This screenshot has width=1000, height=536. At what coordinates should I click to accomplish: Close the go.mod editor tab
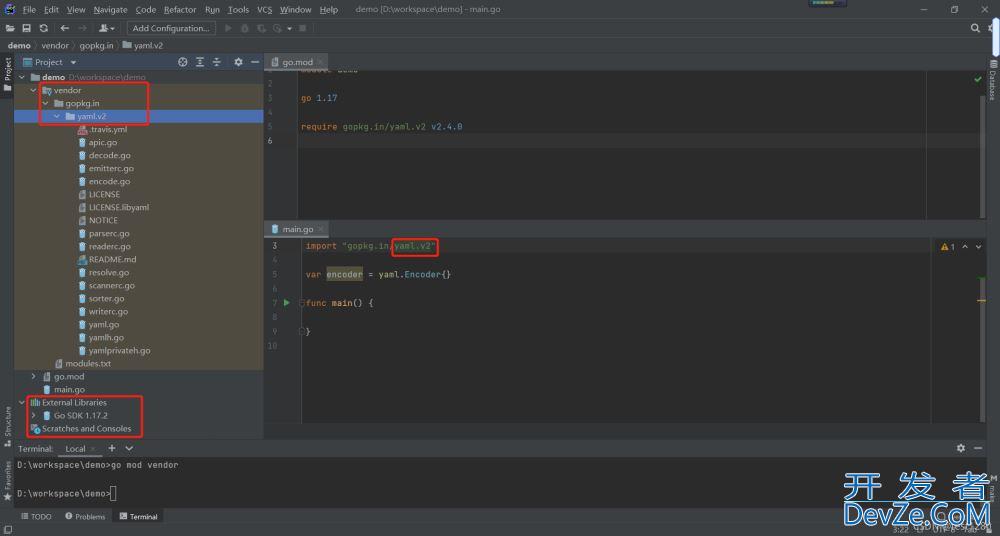click(x=321, y=62)
